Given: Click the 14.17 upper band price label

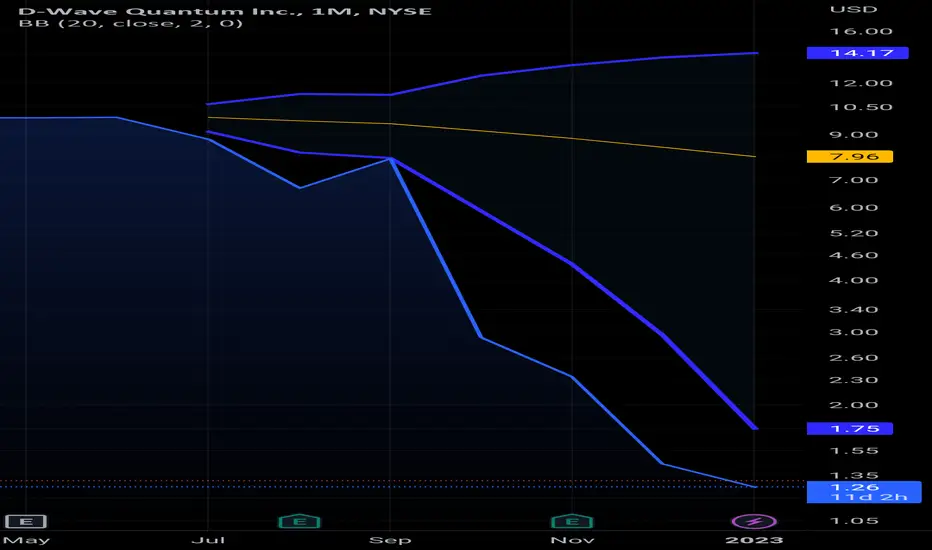Looking at the screenshot, I should point(857,53).
